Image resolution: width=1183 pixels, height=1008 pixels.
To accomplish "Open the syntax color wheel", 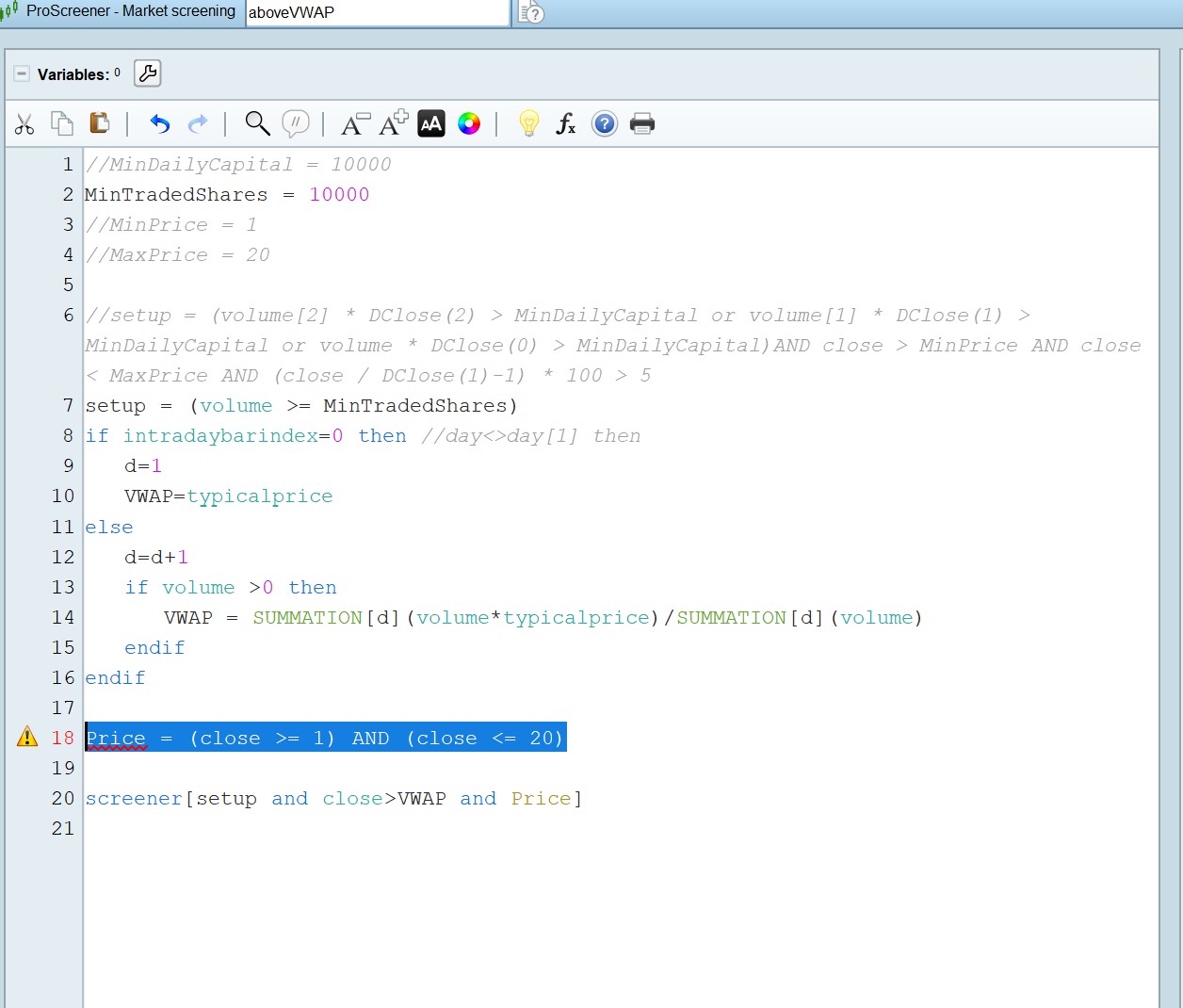I will (x=469, y=123).
